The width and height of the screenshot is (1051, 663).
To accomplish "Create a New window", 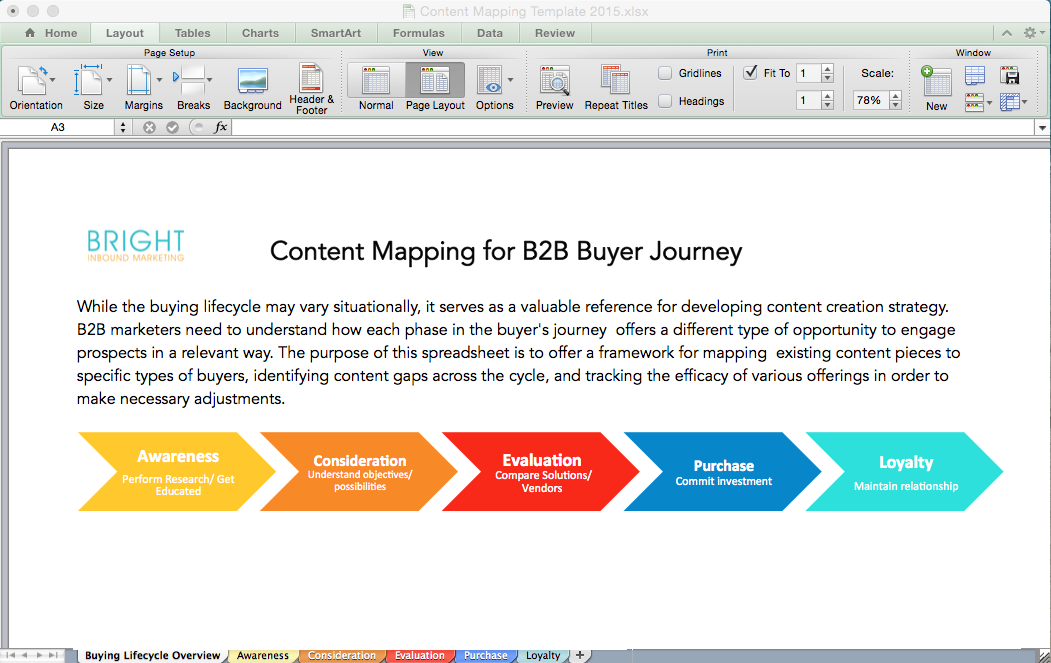I will coord(936,88).
